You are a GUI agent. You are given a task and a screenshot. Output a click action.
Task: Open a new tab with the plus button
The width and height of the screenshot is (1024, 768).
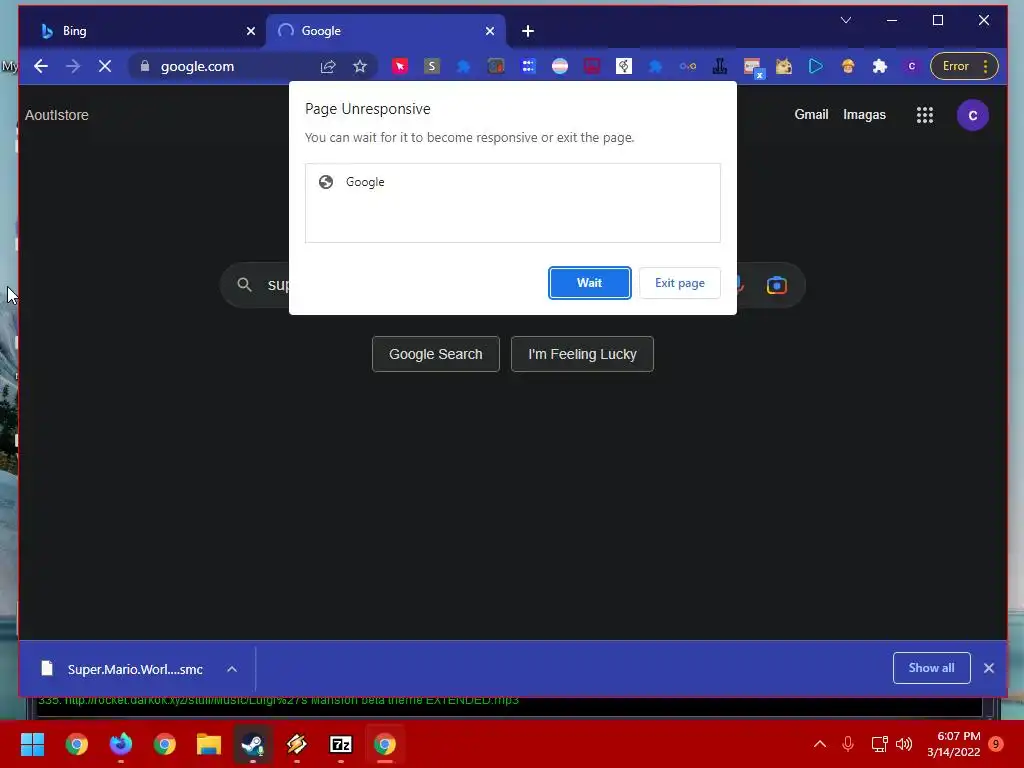click(528, 31)
